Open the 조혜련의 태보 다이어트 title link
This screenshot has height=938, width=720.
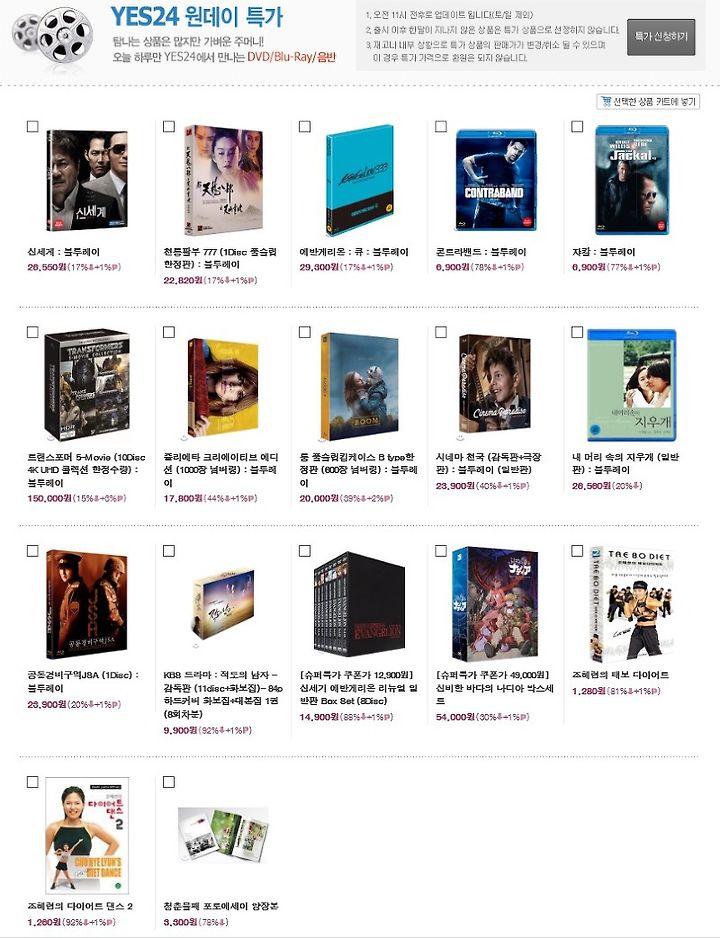click(x=620, y=675)
